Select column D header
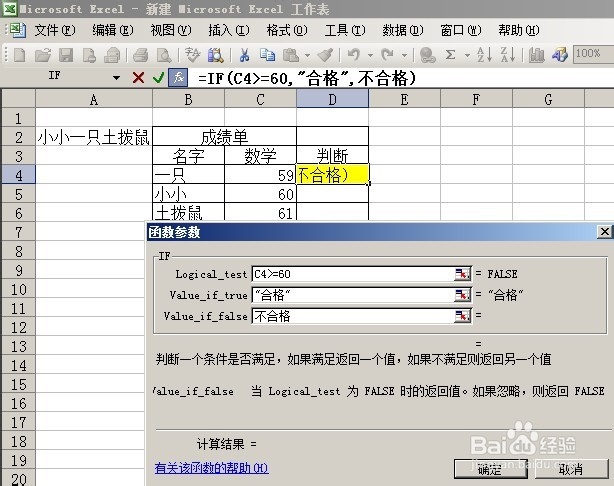This screenshot has height=486, width=614. coord(332,99)
